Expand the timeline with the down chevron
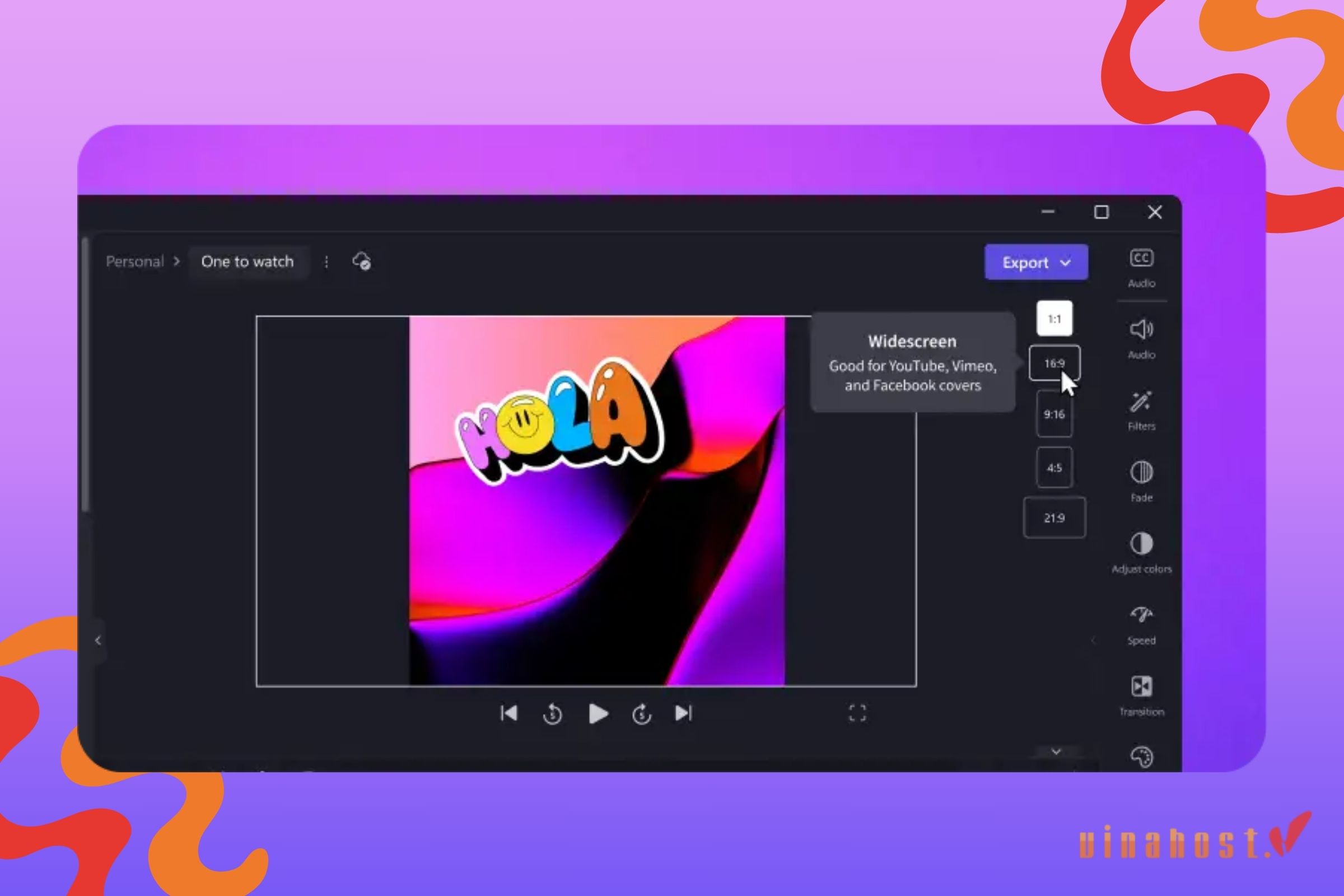The image size is (1344, 896). [1056, 752]
